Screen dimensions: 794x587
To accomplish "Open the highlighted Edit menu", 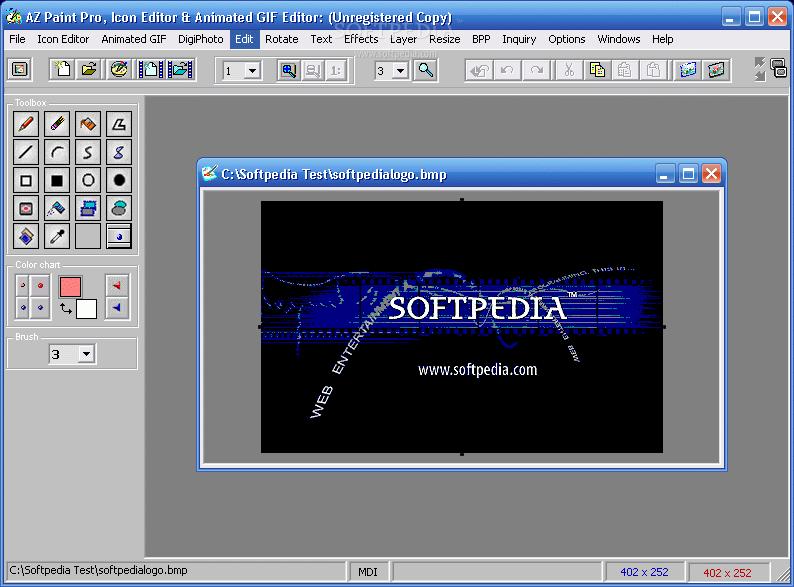I will (244, 39).
